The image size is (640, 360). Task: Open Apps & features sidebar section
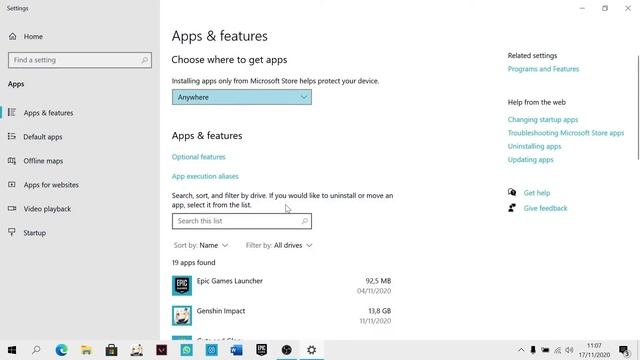coord(48,113)
